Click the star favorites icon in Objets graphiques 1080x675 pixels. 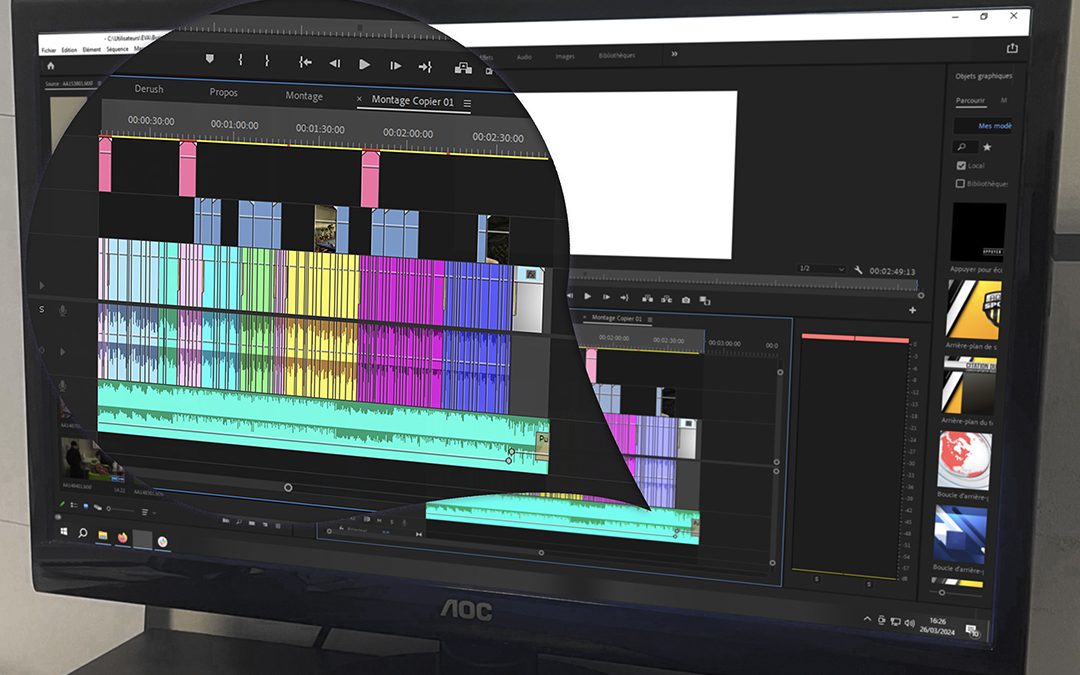pyautogui.click(x=987, y=147)
